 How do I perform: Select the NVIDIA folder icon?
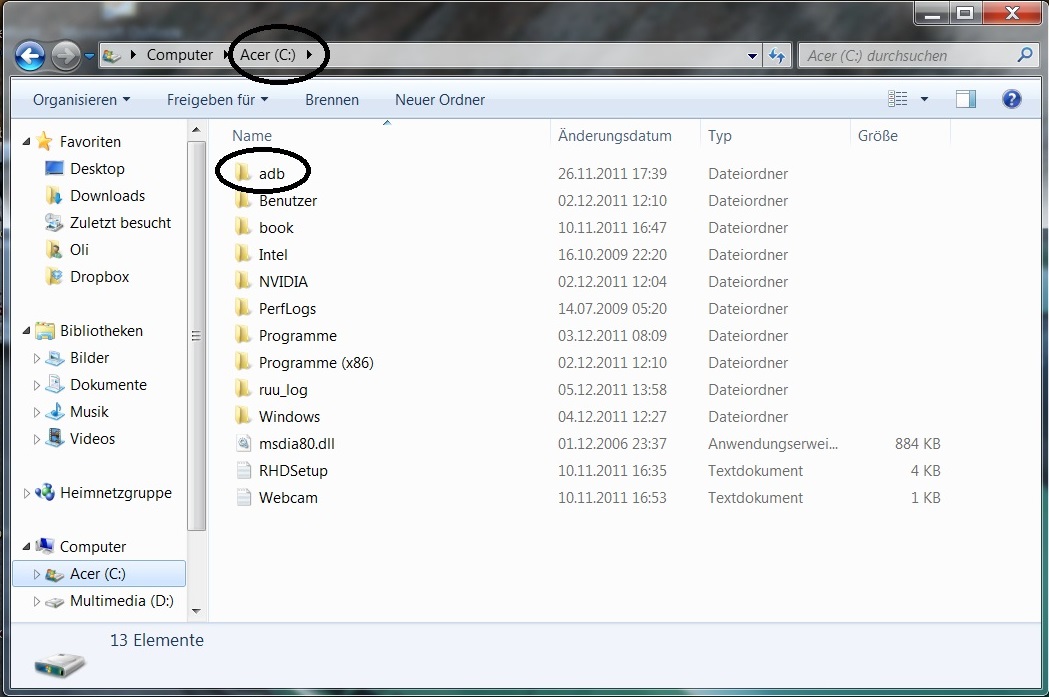click(x=243, y=281)
